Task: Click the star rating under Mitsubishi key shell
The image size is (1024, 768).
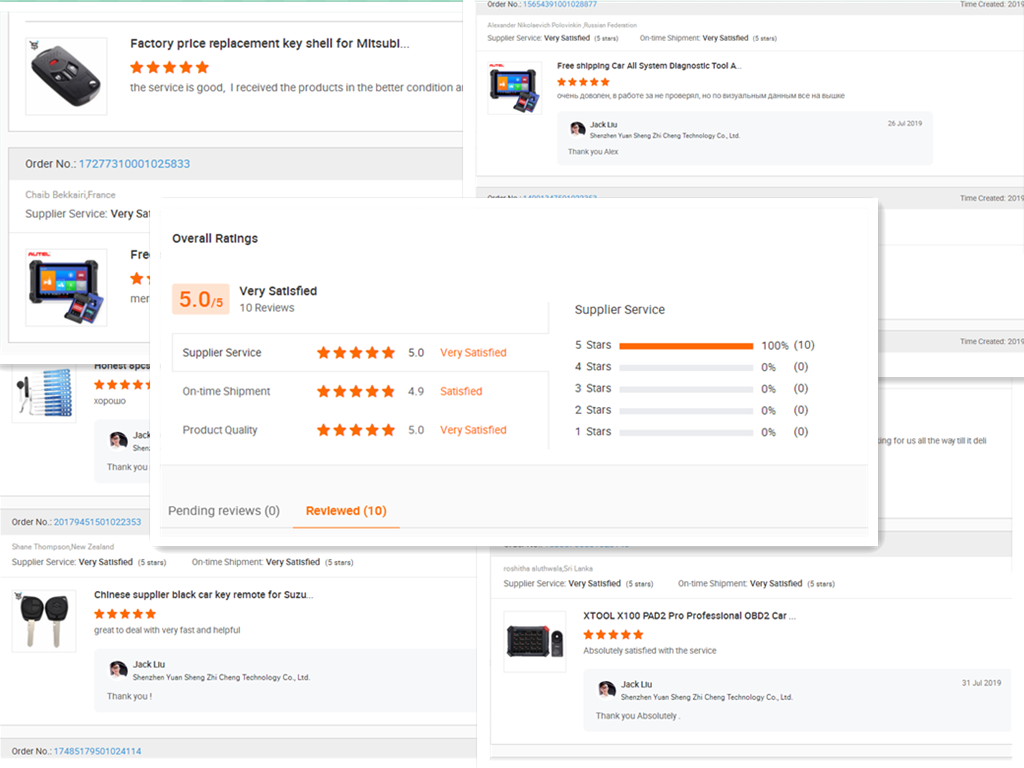Action: [170, 67]
